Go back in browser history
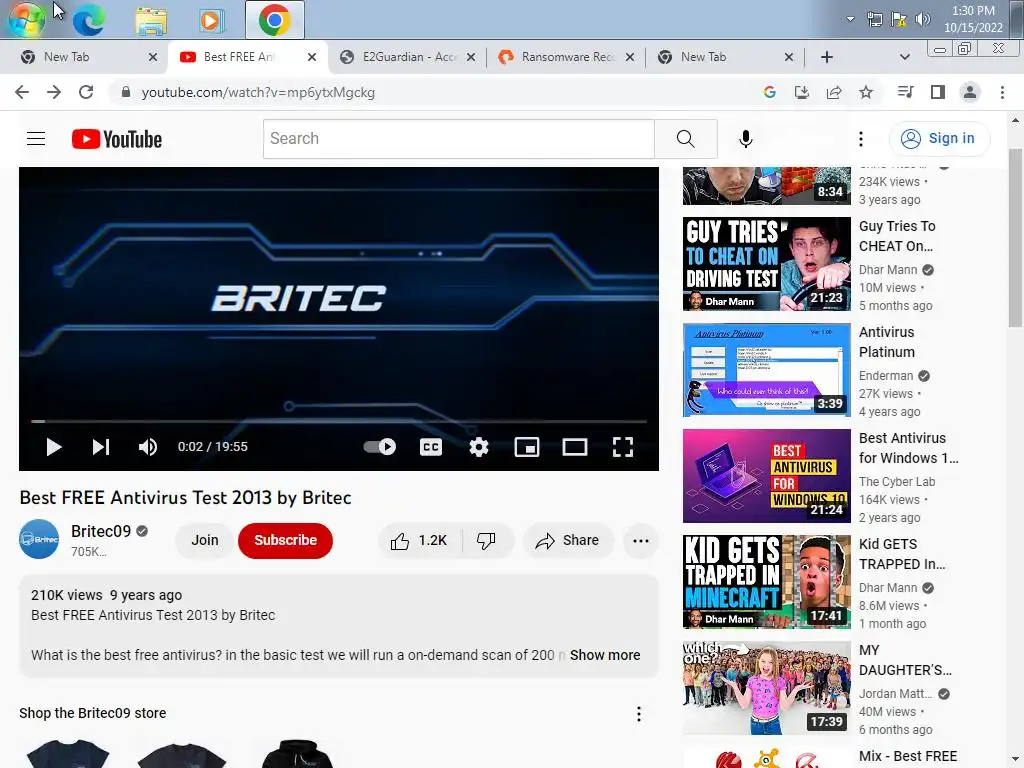The height and width of the screenshot is (768, 1024). (22, 92)
